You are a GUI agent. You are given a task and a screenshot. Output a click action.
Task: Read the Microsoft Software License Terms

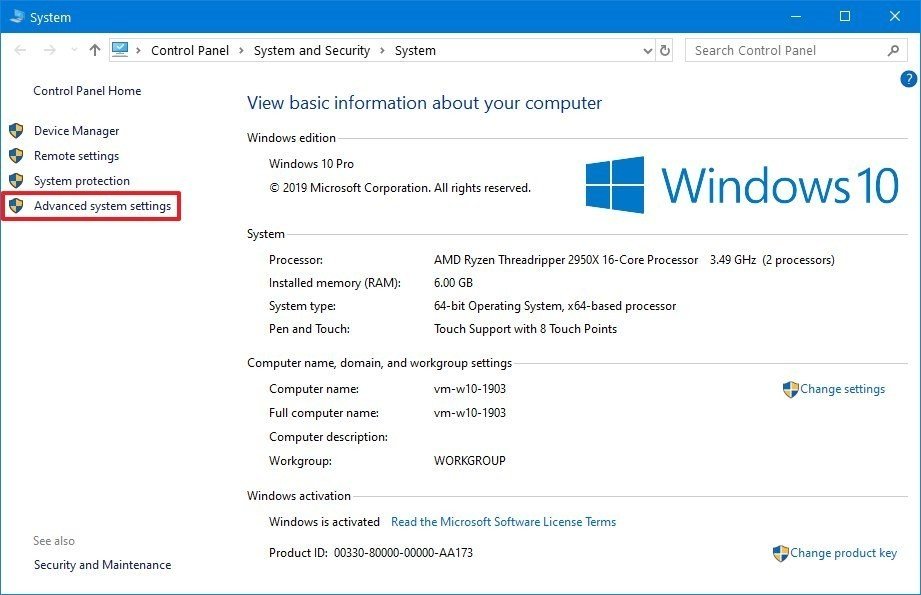(503, 522)
